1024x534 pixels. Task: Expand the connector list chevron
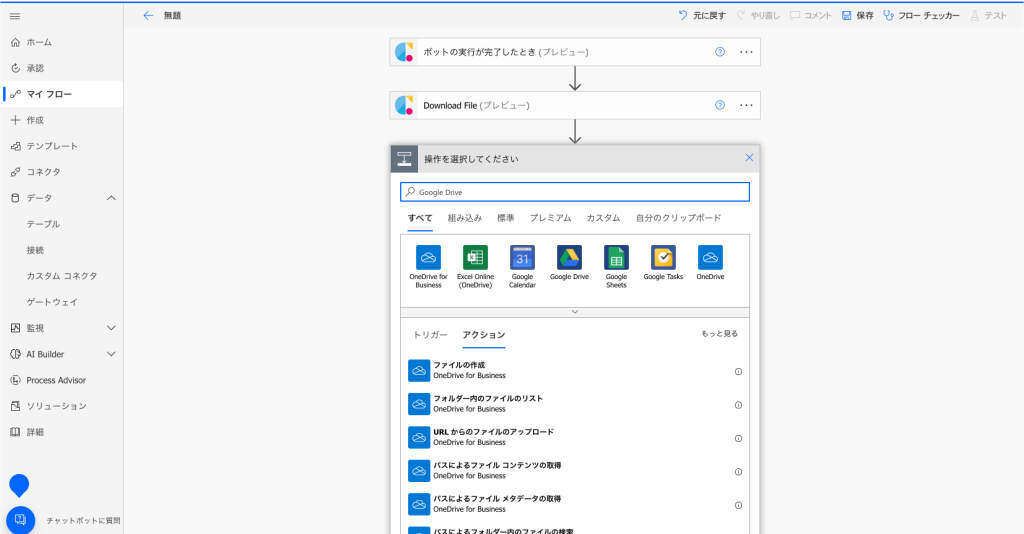pos(575,312)
